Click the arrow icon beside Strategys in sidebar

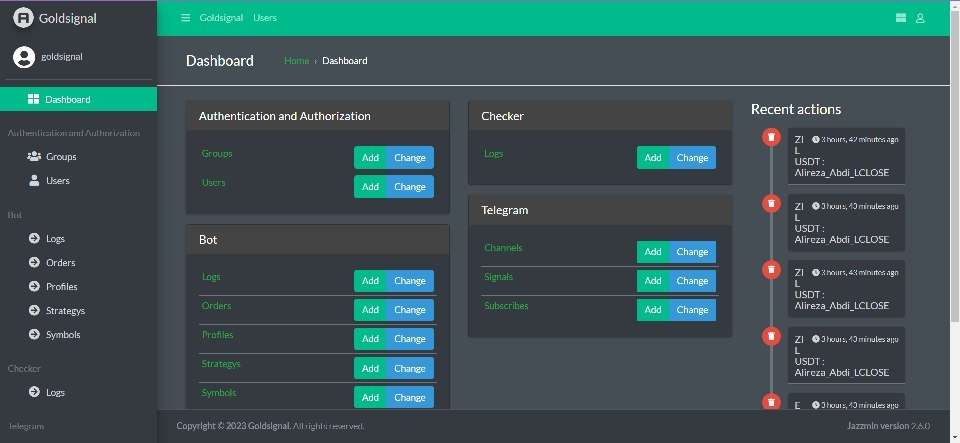coord(34,311)
